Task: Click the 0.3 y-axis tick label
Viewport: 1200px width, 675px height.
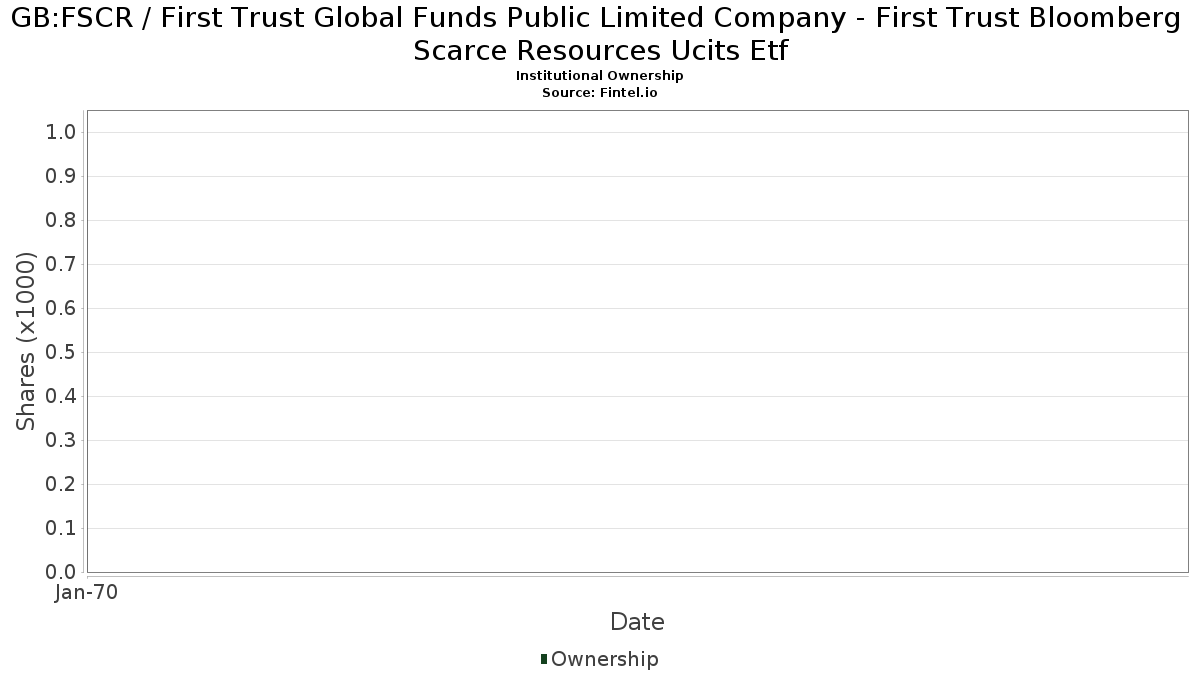Action: (61, 441)
